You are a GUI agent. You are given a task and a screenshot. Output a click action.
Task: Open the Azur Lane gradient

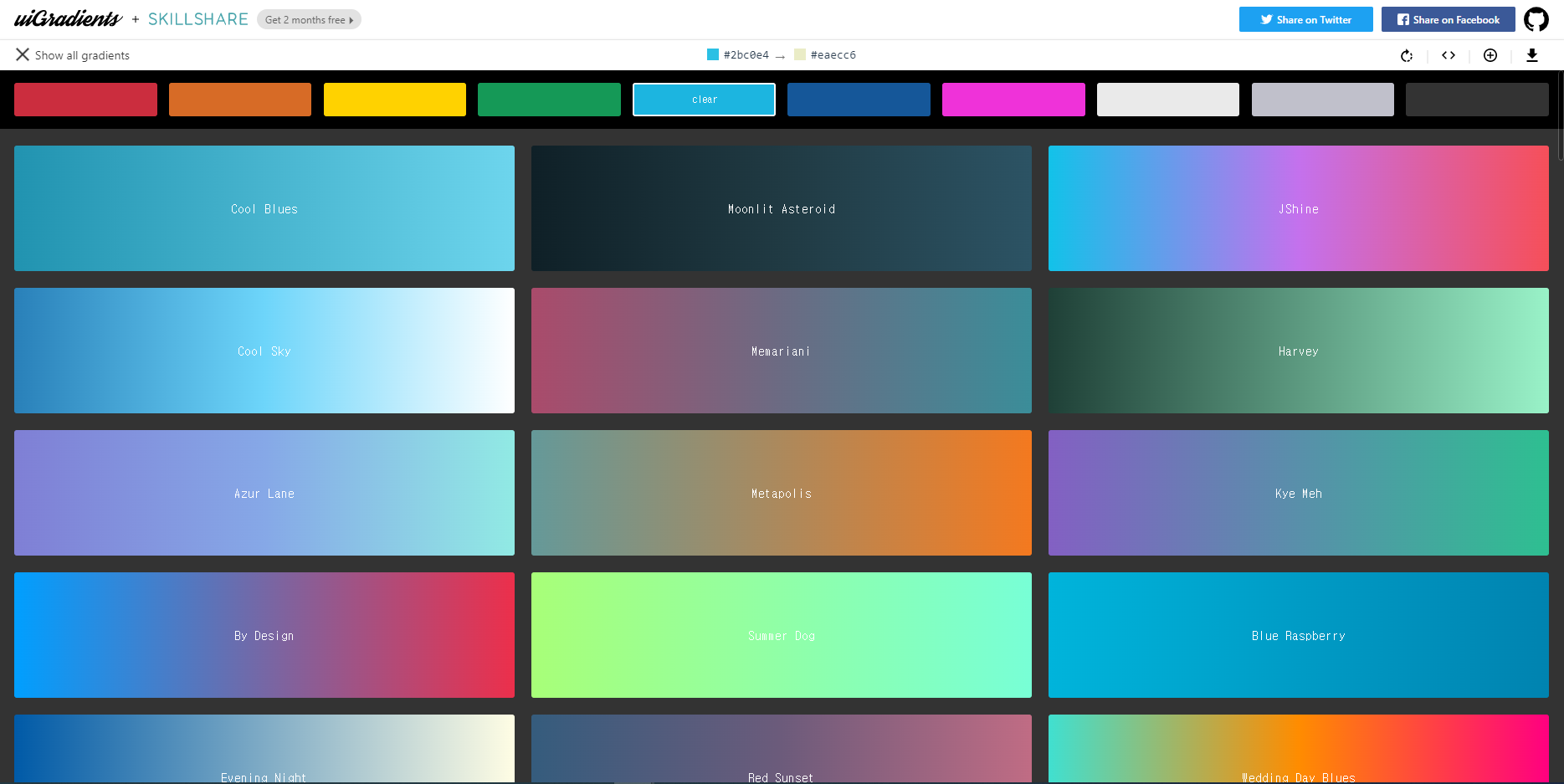tap(264, 493)
